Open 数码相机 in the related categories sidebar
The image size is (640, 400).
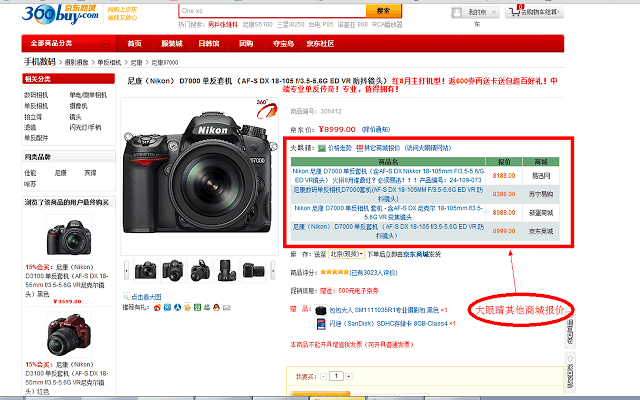point(36,95)
